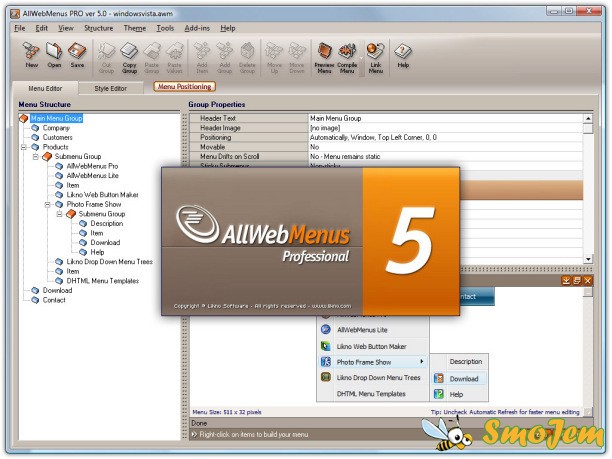Click the Menu Drifts on Scroll value
Viewport: 612px width, 459px height.
tap(445, 157)
